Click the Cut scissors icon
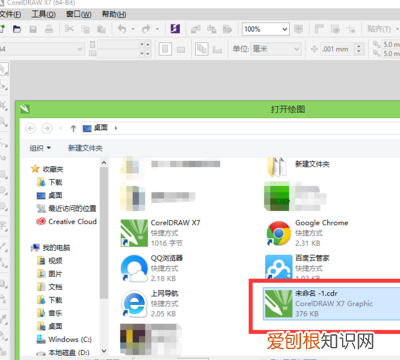 point(69,29)
